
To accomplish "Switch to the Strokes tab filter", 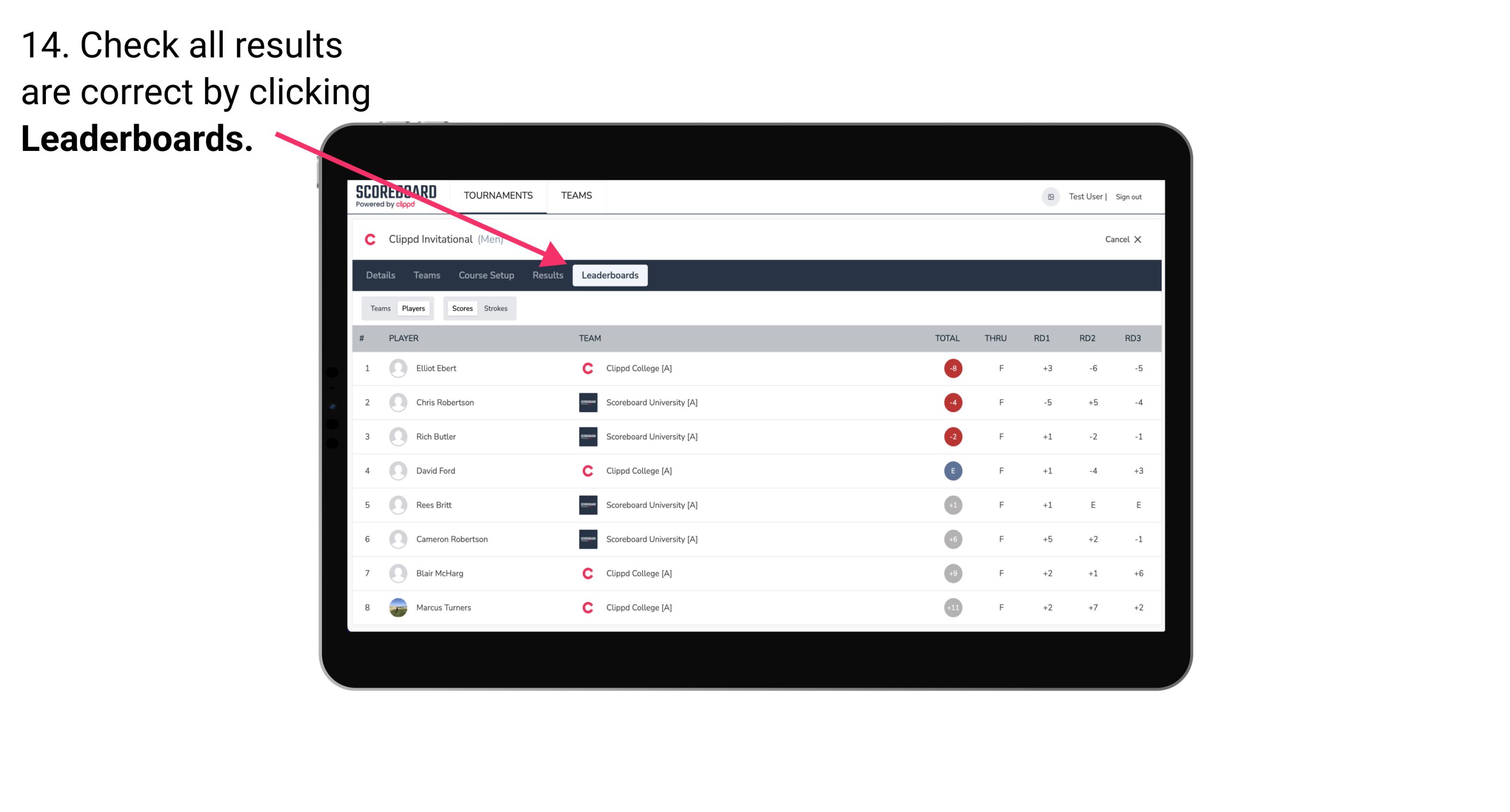I will tap(496, 308).
